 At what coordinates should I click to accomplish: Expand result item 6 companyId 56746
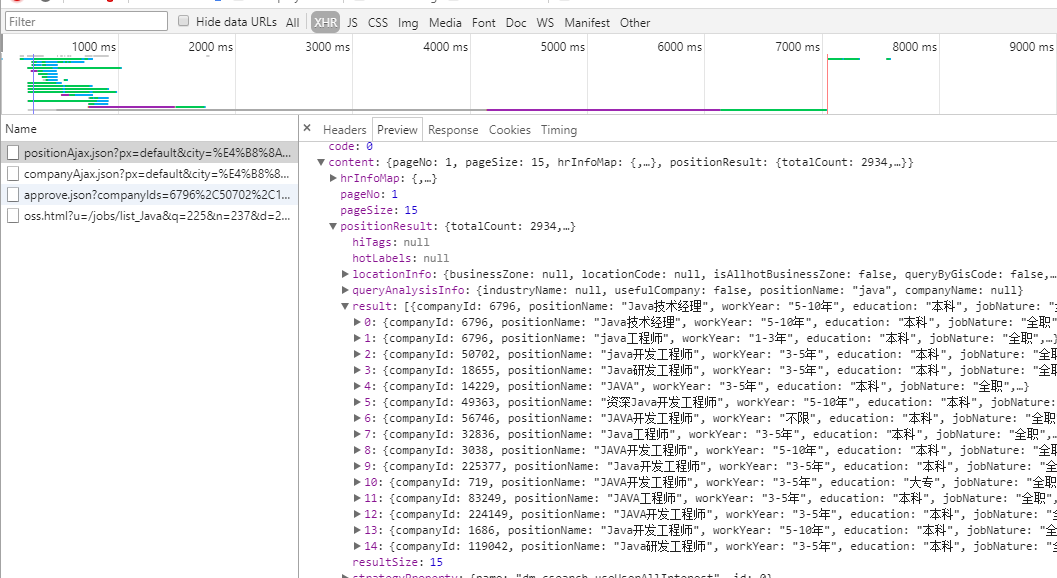[x=357, y=418]
